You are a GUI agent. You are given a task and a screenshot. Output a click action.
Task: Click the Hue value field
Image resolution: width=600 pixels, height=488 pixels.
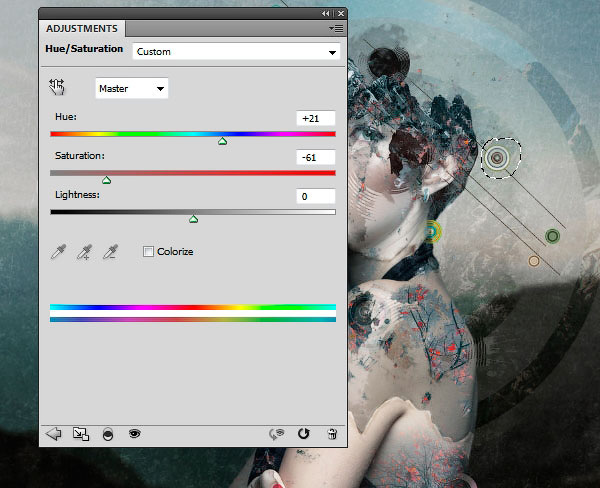point(316,118)
